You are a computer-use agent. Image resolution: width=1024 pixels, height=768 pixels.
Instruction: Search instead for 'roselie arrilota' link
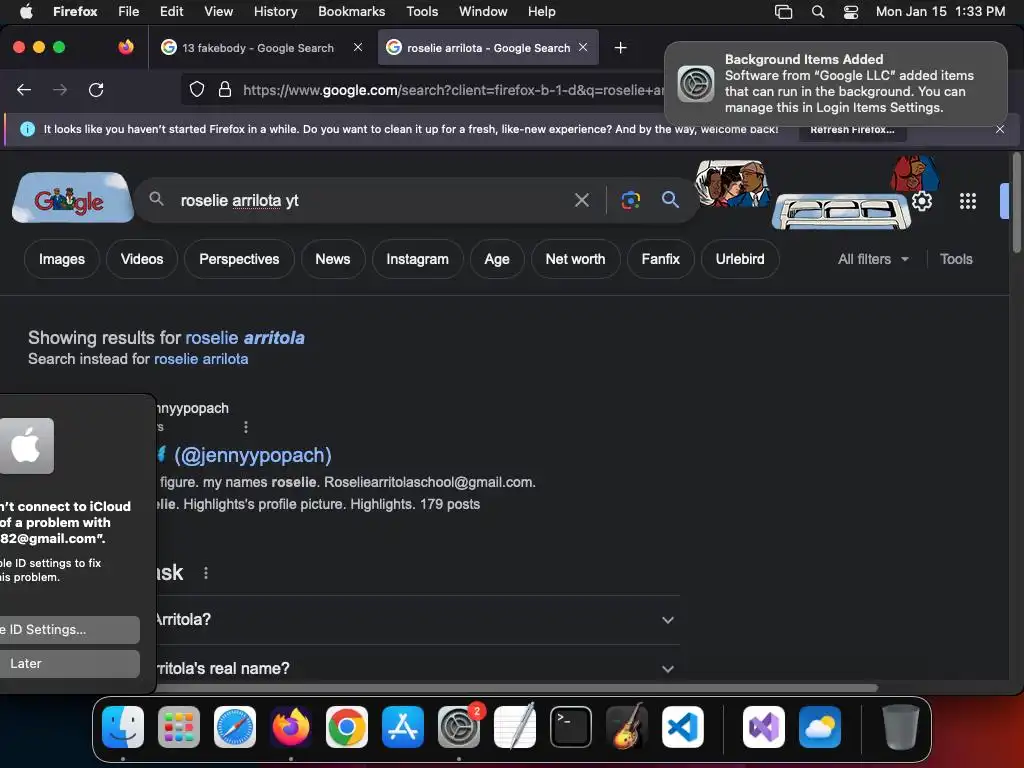coord(201,359)
